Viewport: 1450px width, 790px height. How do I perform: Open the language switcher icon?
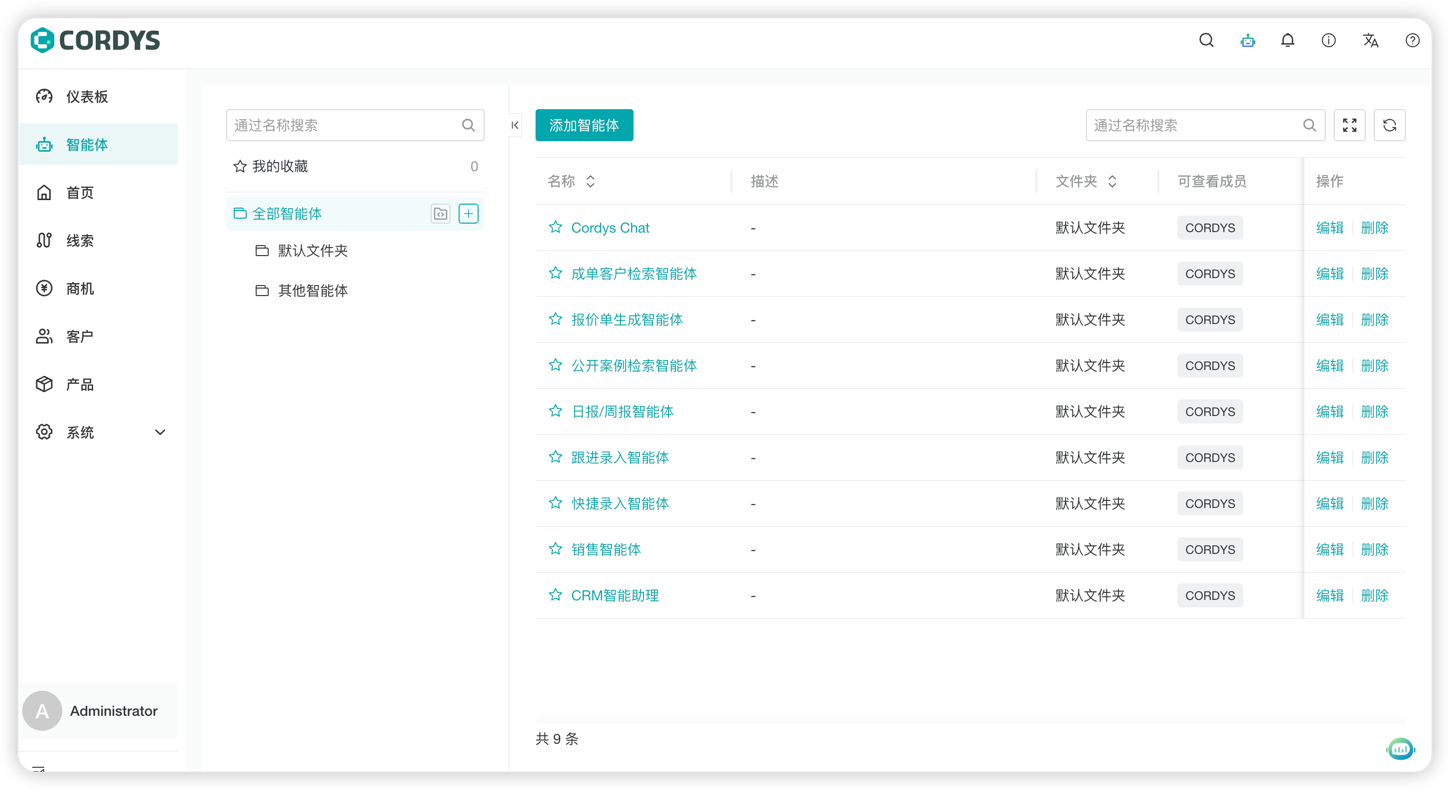coord(1370,40)
